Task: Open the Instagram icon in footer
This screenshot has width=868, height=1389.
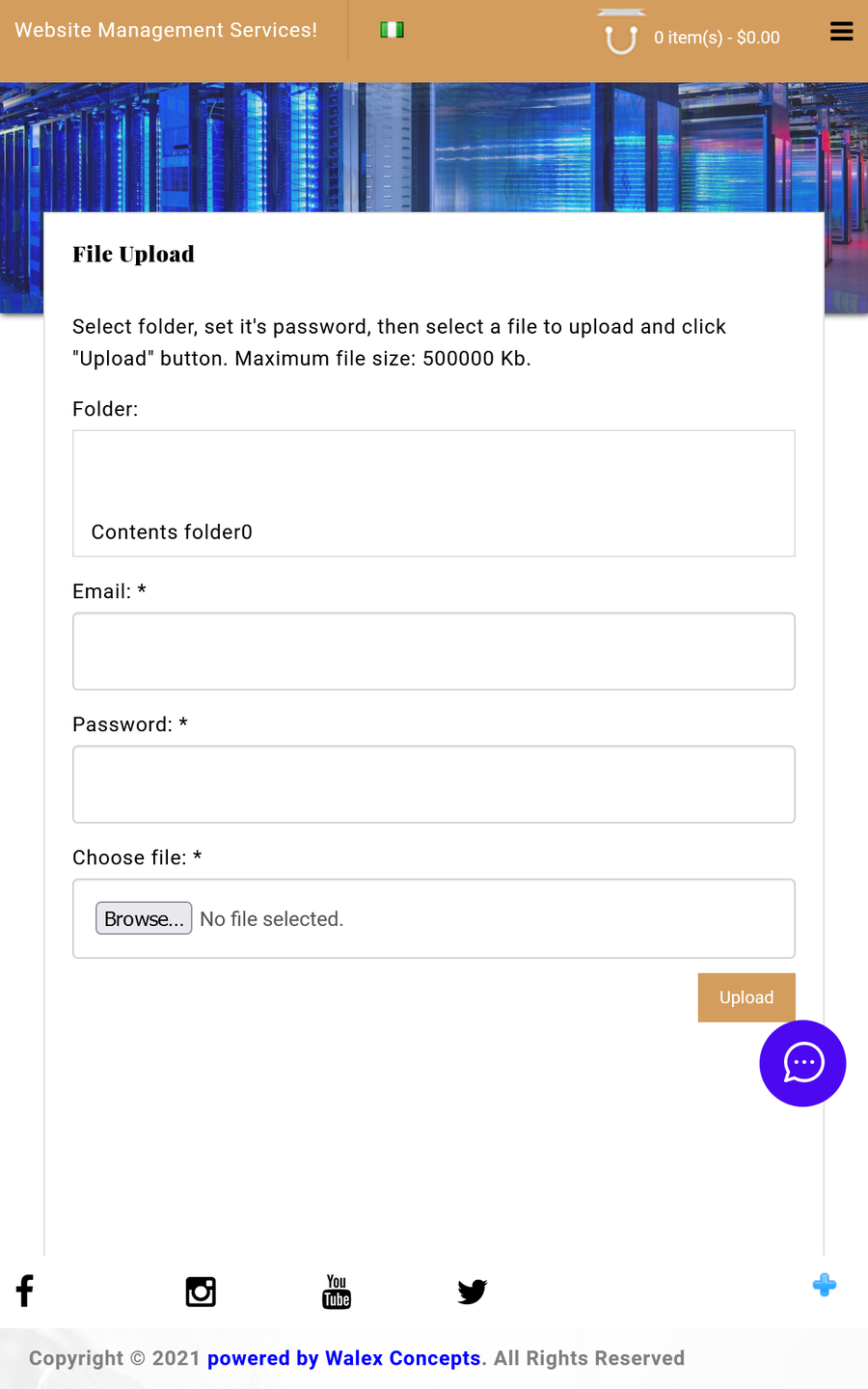Action: (x=201, y=1292)
